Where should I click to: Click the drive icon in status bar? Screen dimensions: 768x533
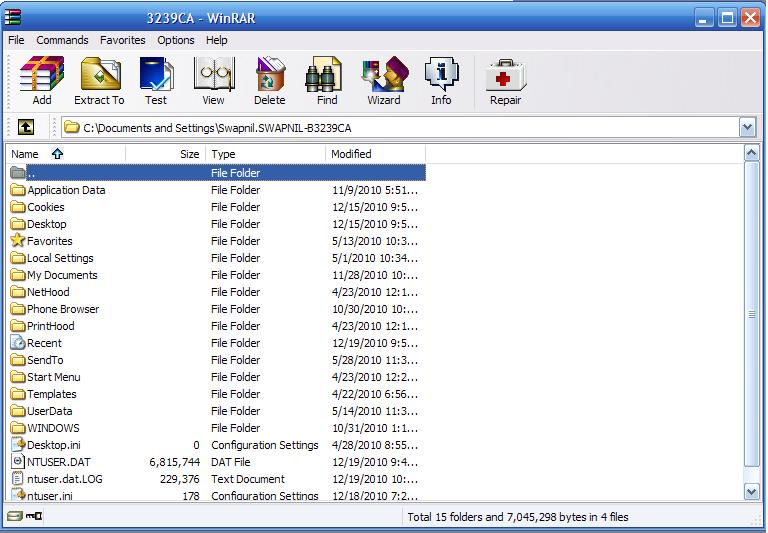15,516
